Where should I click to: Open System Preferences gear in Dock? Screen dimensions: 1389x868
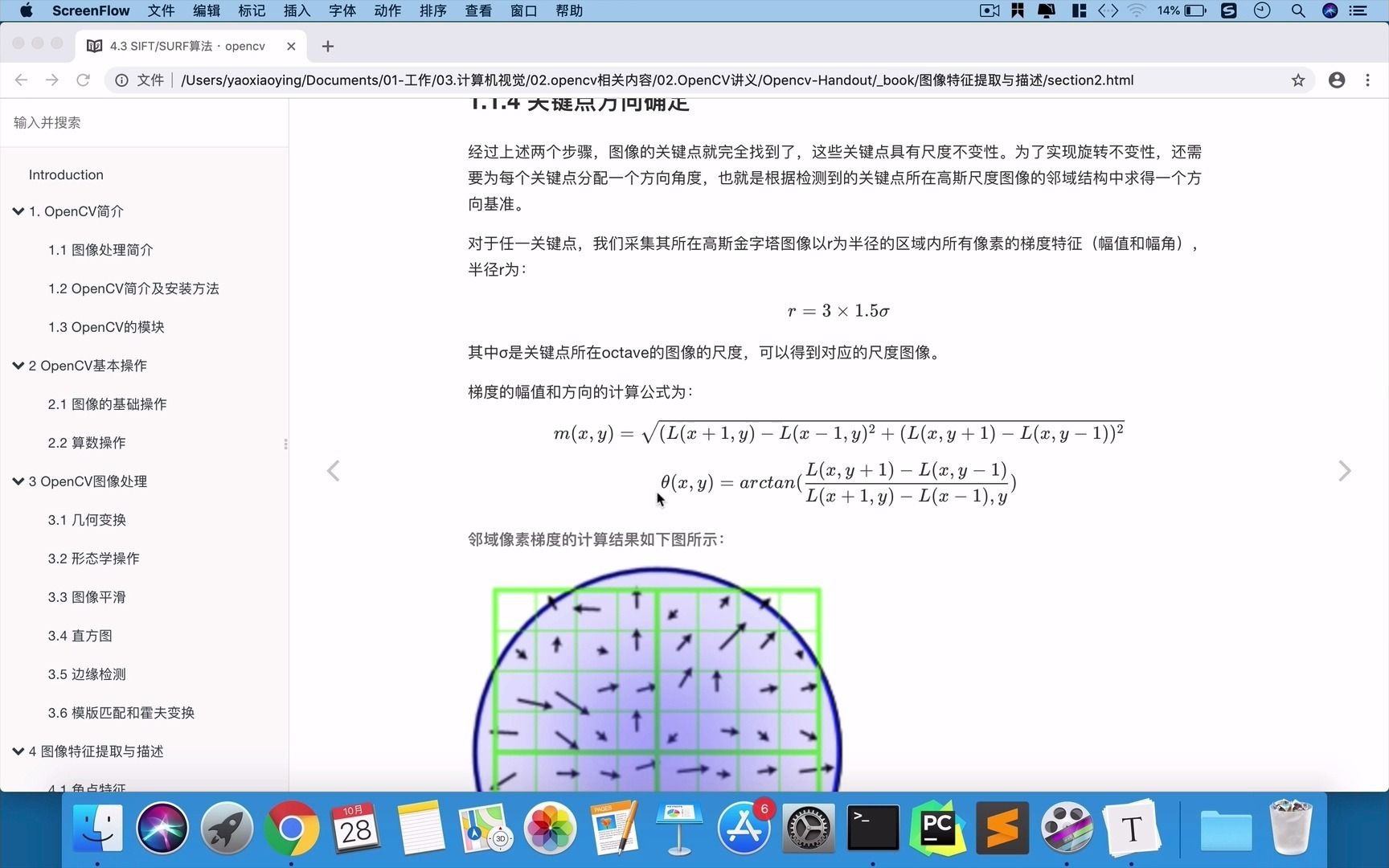click(x=809, y=828)
